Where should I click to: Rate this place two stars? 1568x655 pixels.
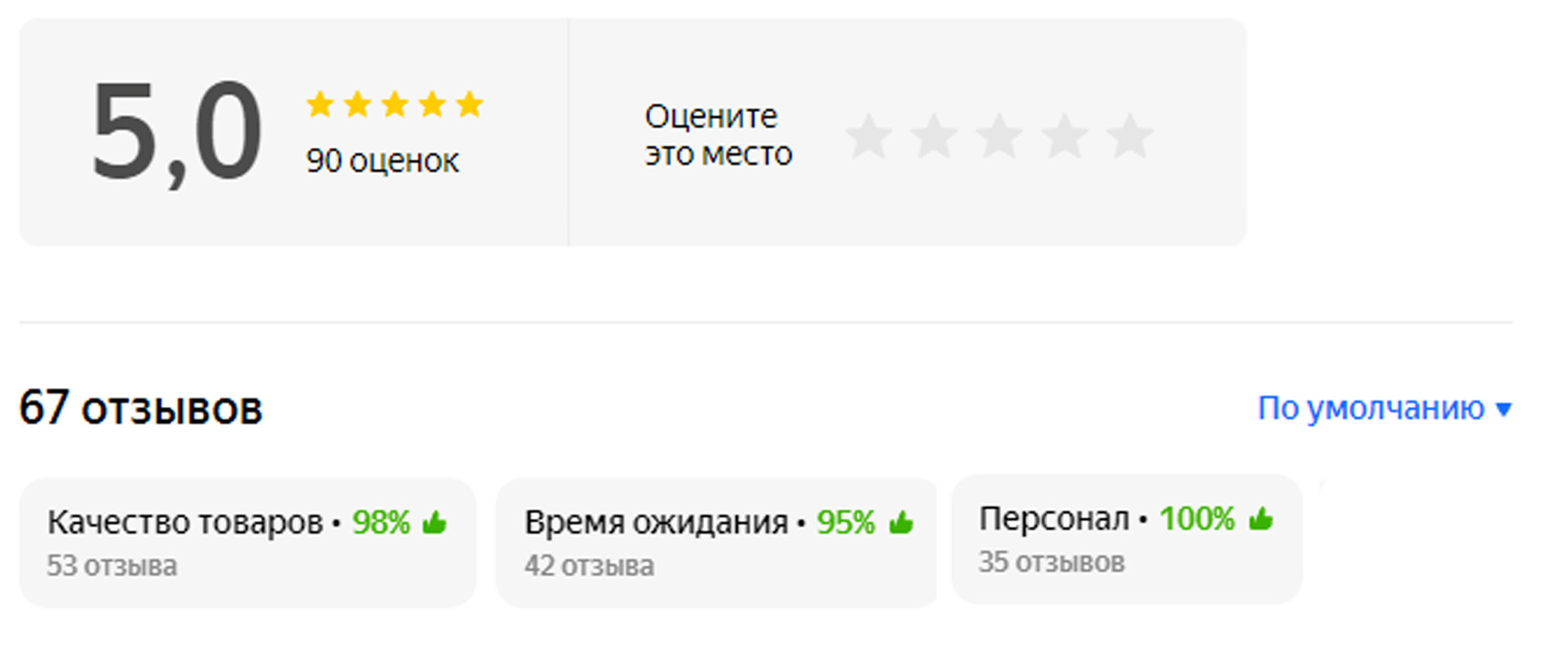(x=934, y=137)
